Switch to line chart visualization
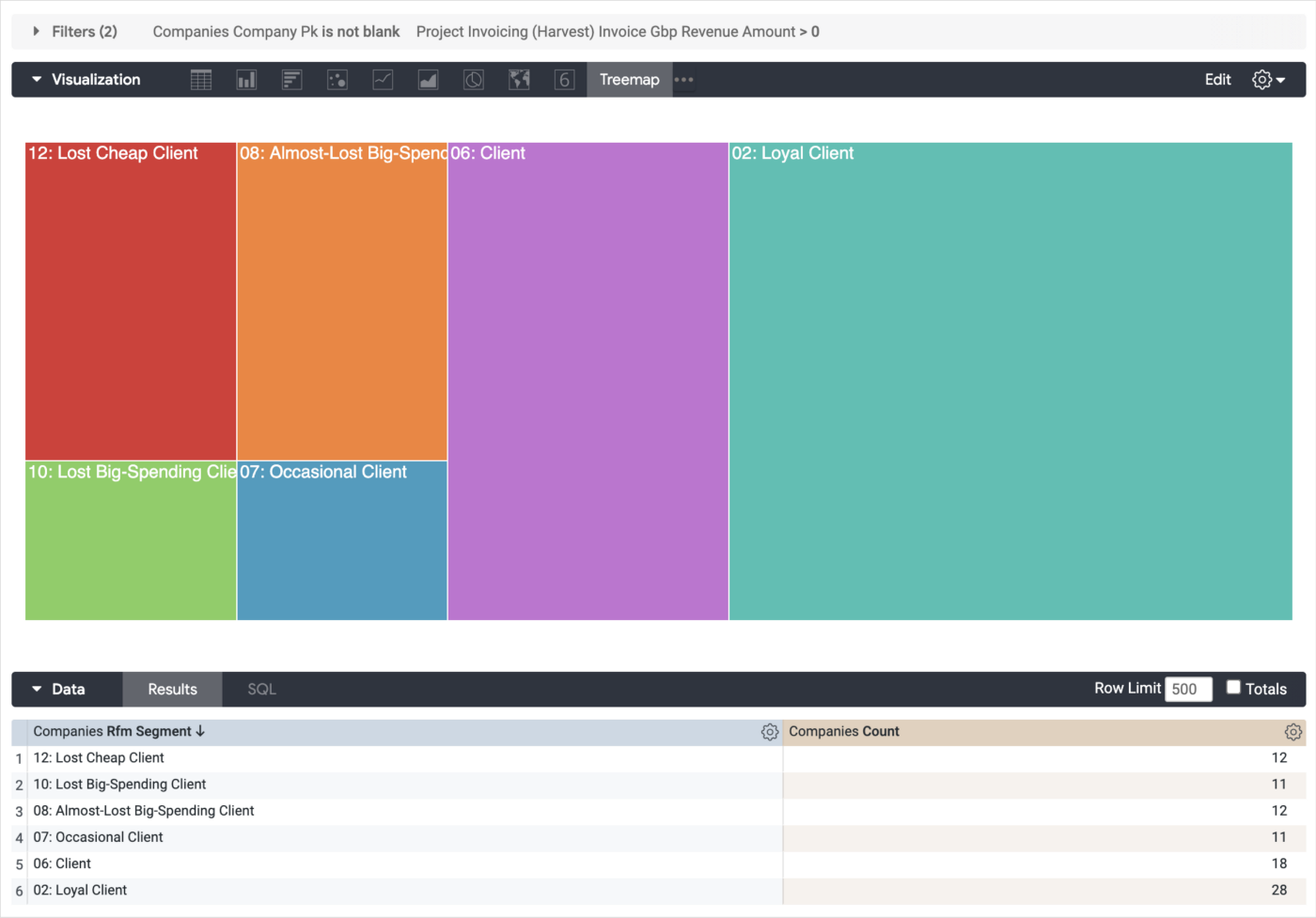1316x918 pixels. (383, 80)
